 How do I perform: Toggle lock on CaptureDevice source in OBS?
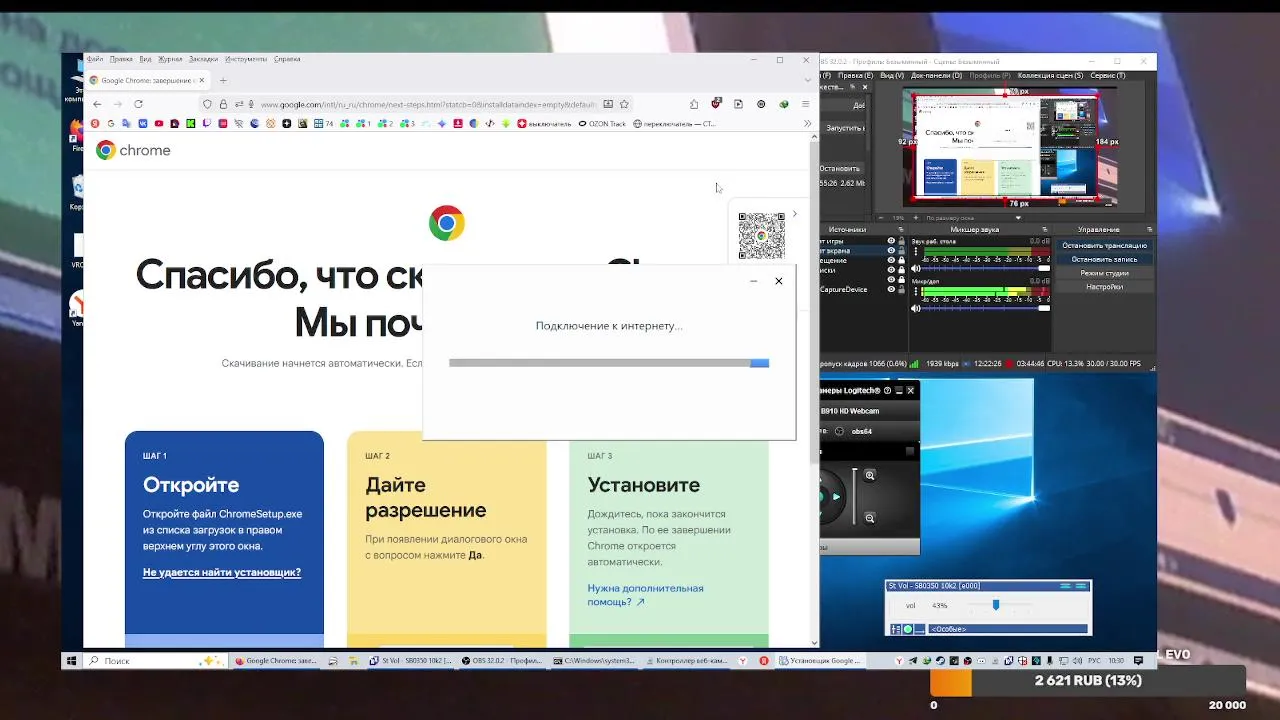[901, 289]
